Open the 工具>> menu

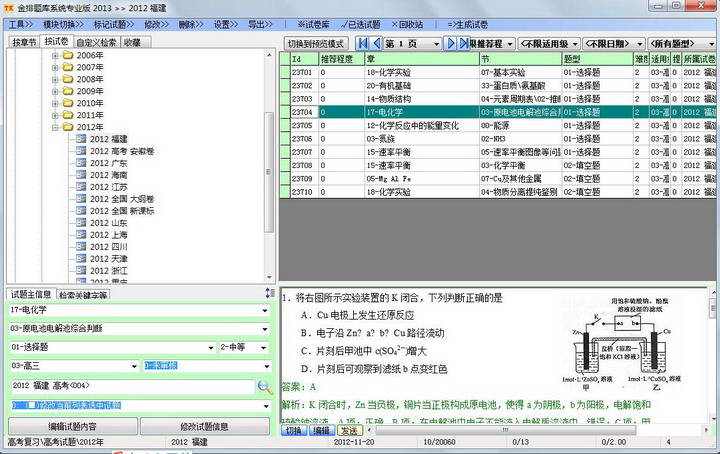21,24
